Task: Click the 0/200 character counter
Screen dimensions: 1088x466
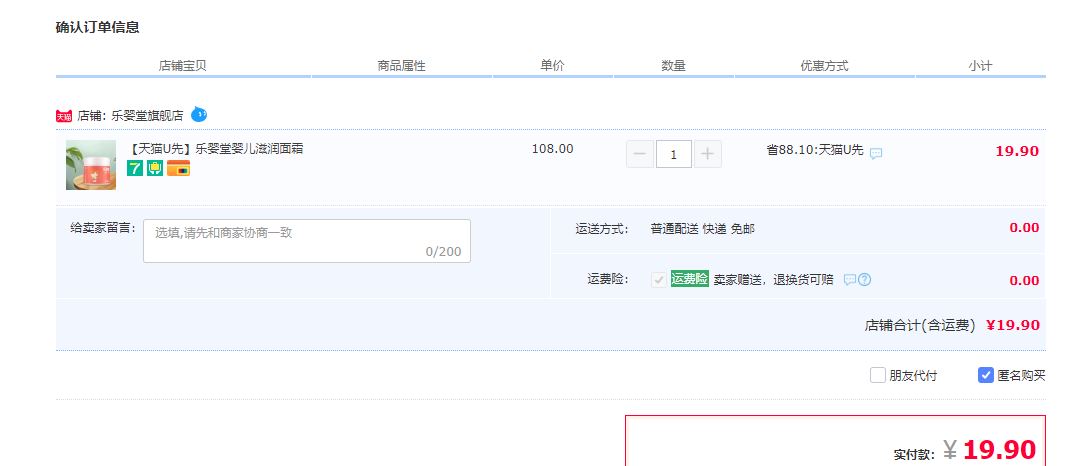Action: click(x=443, y=251)
